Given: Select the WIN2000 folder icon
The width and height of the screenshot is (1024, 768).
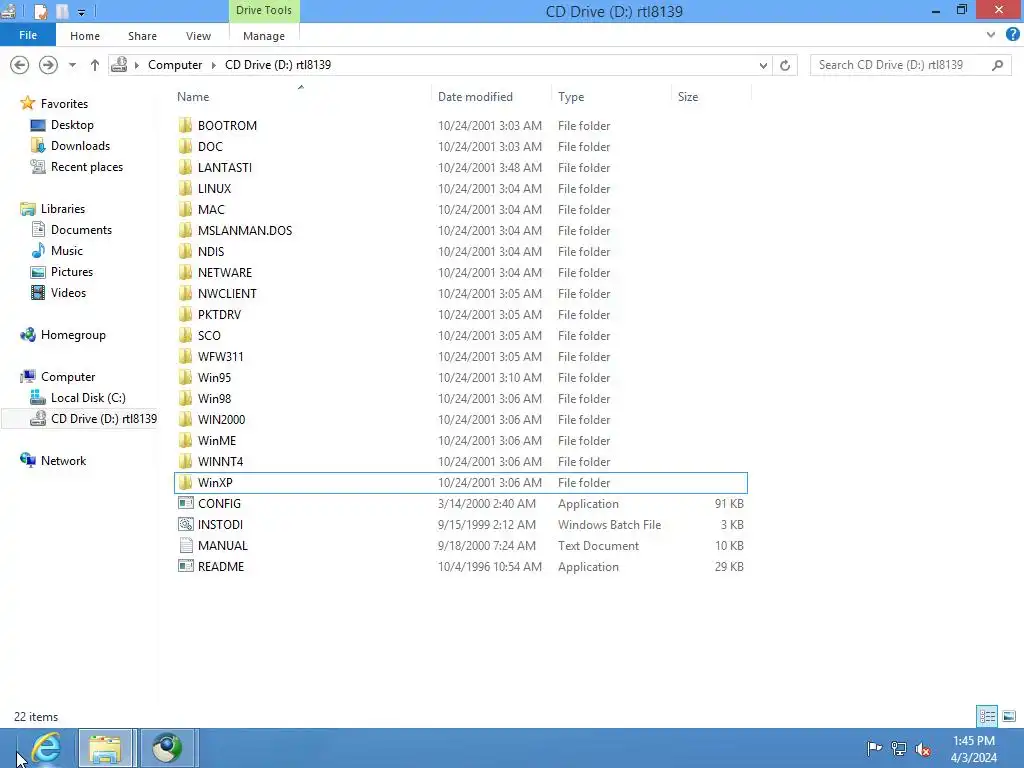Looking at the screenshot, I should tap(185, 419).
